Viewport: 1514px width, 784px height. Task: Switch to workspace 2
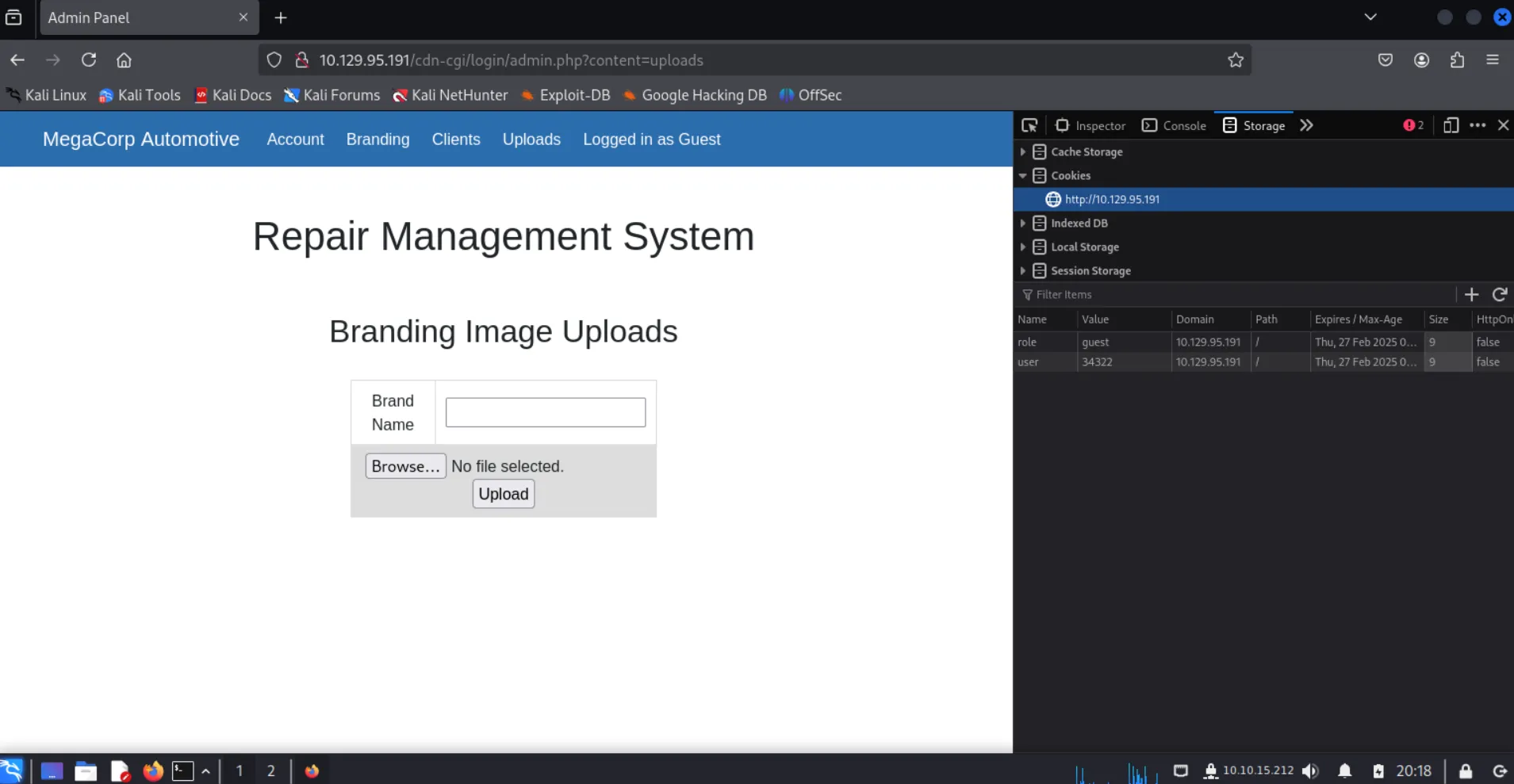[271, 771]
